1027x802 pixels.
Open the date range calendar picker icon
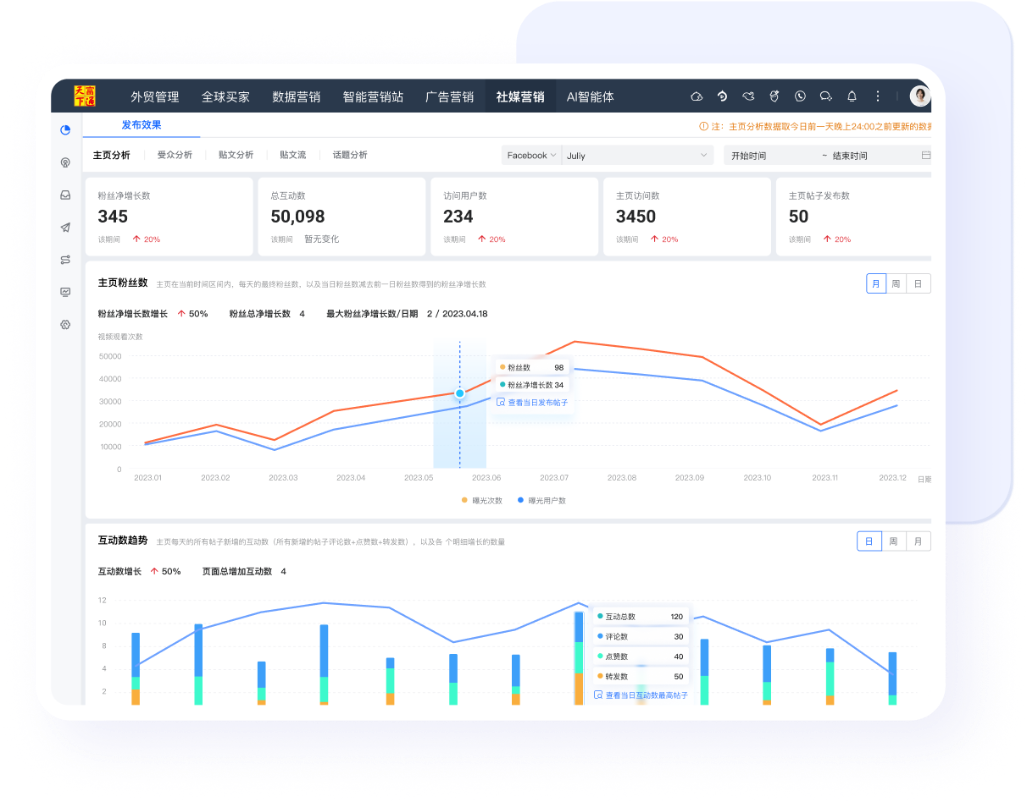pos(925,155)
